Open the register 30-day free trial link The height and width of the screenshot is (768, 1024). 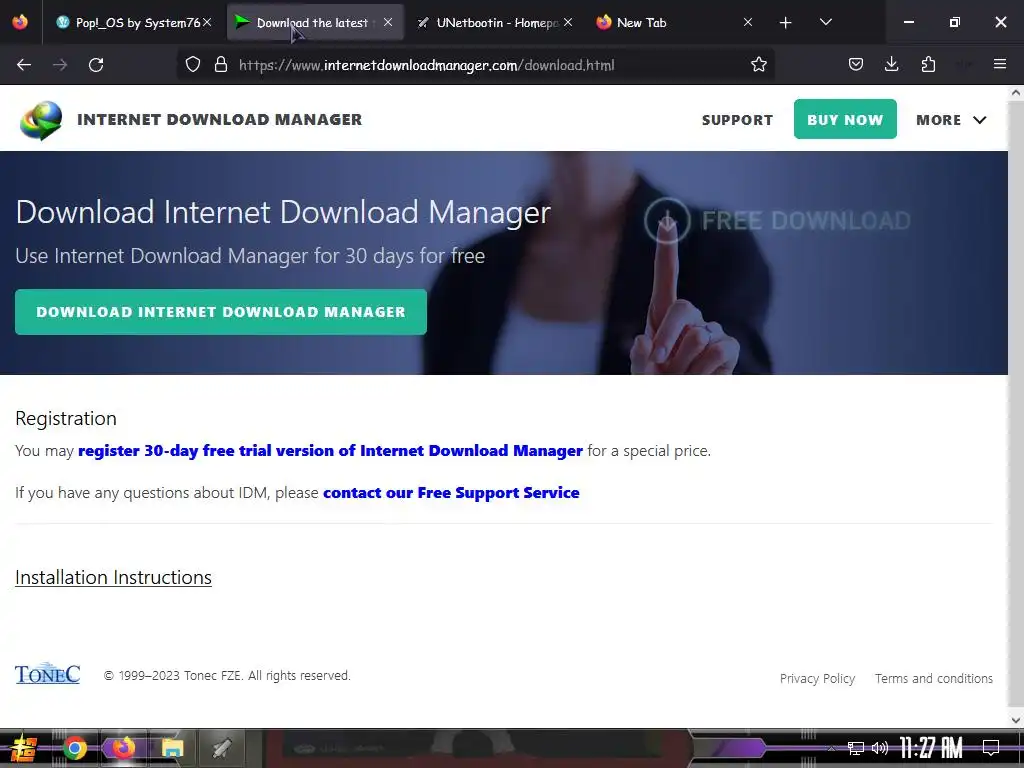330,451
